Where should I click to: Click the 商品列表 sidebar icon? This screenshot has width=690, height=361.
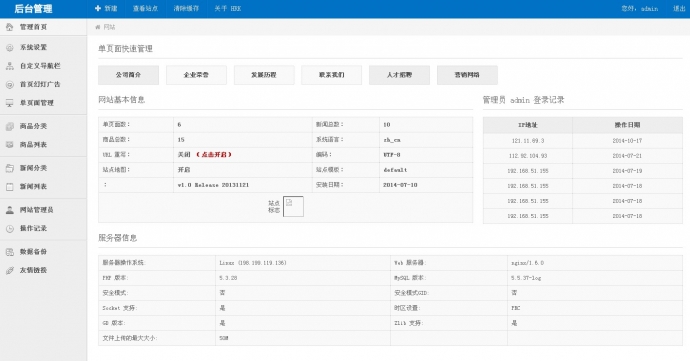(10, 145)
